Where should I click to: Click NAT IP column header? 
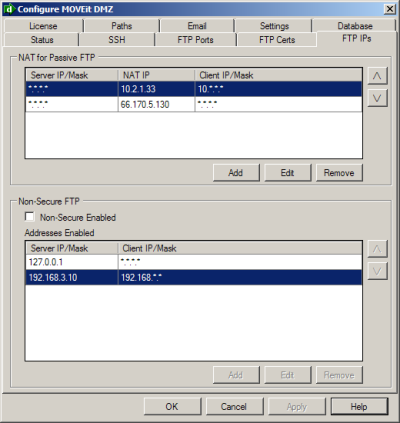pyautogui.click(x=156, y=75)
